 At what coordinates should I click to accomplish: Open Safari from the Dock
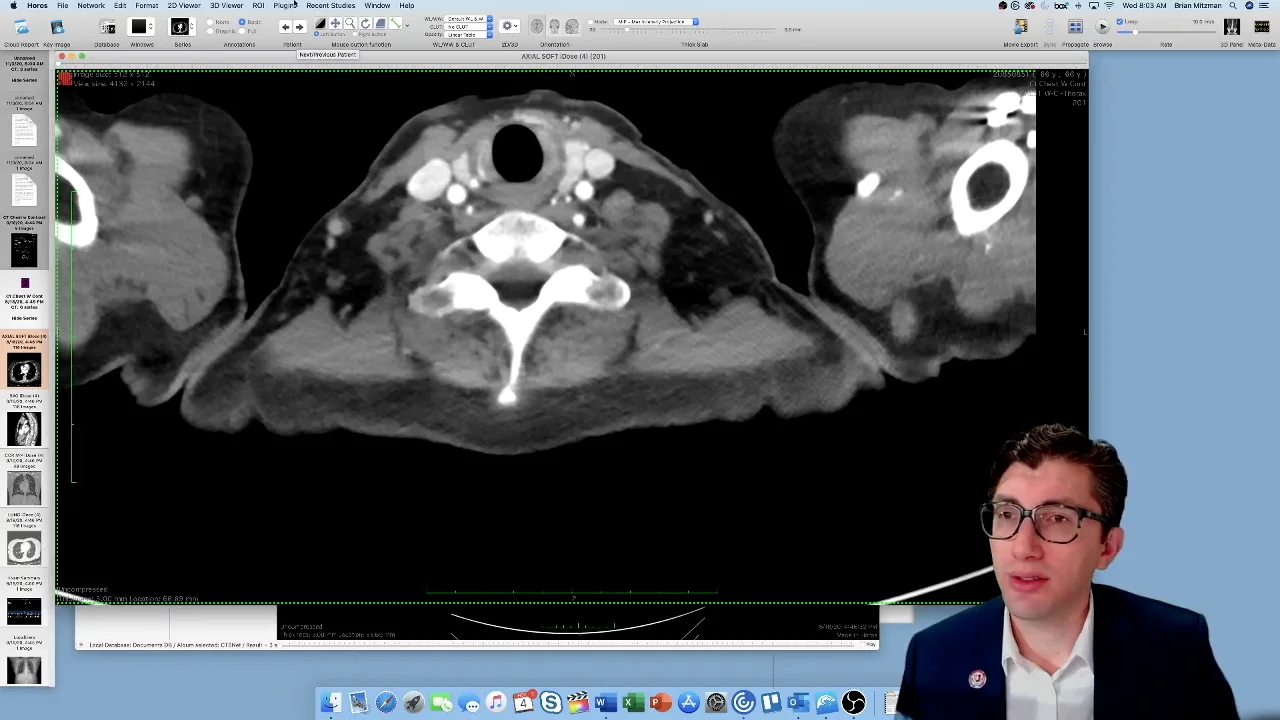pos(386,703)
